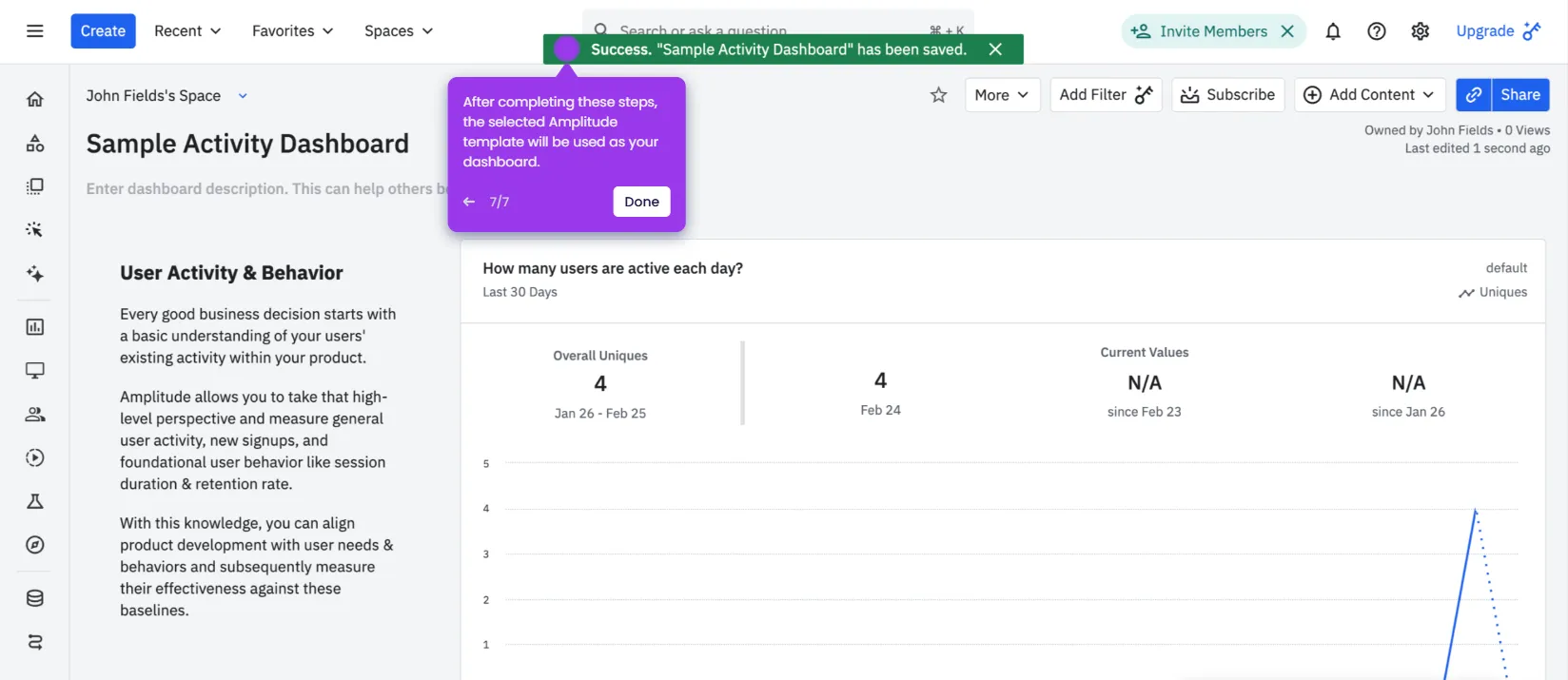Expand the Recent menu
1568x680 pixels.
pyautogui.click(x=187, y=31)
